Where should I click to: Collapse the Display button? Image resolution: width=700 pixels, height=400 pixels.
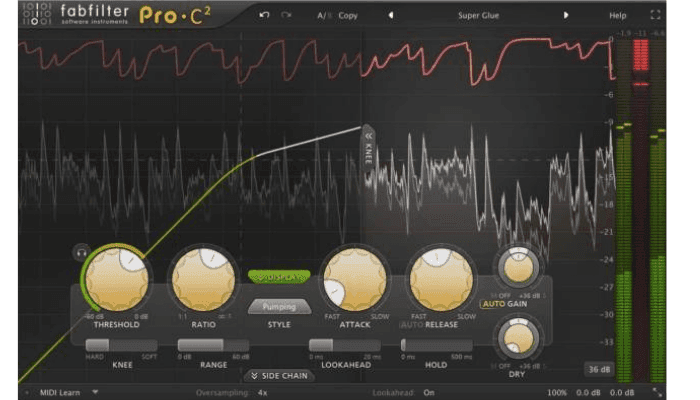click(279, 277)
